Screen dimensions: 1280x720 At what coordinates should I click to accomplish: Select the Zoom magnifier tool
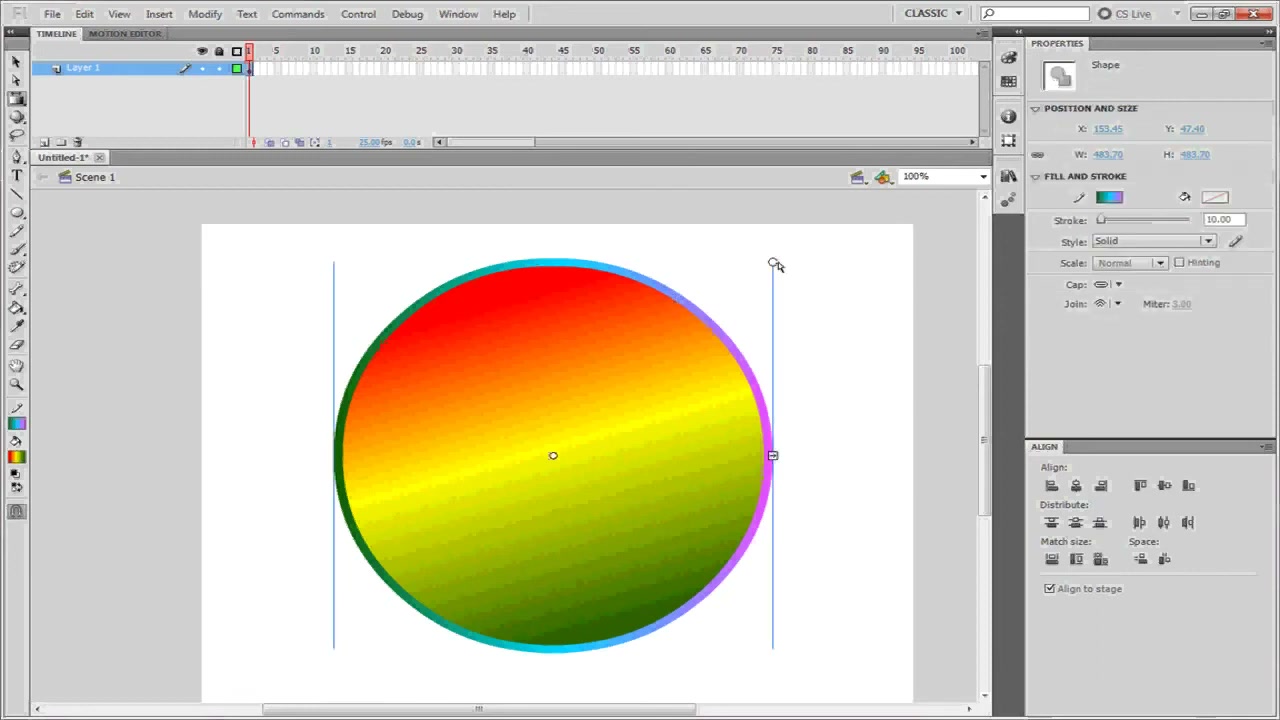[x=16, y=384]
